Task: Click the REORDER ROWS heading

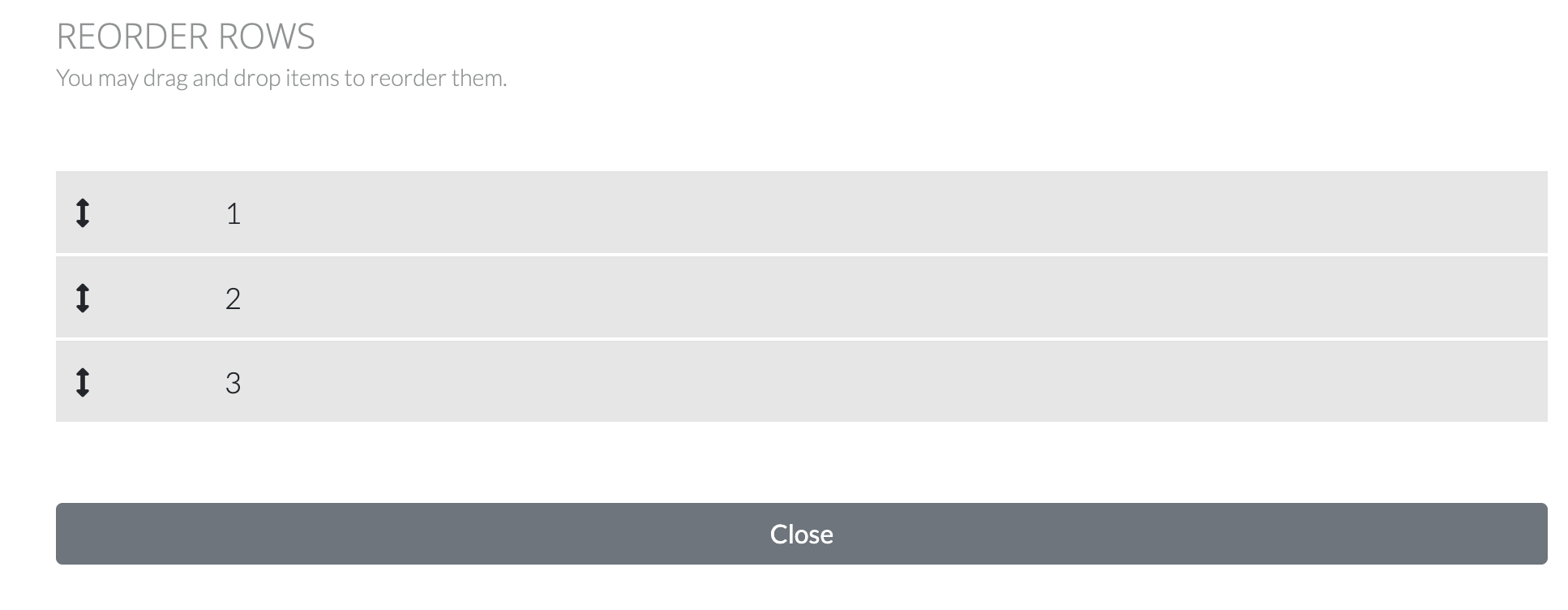Action: pyautogui.click(x=186, y=37)
